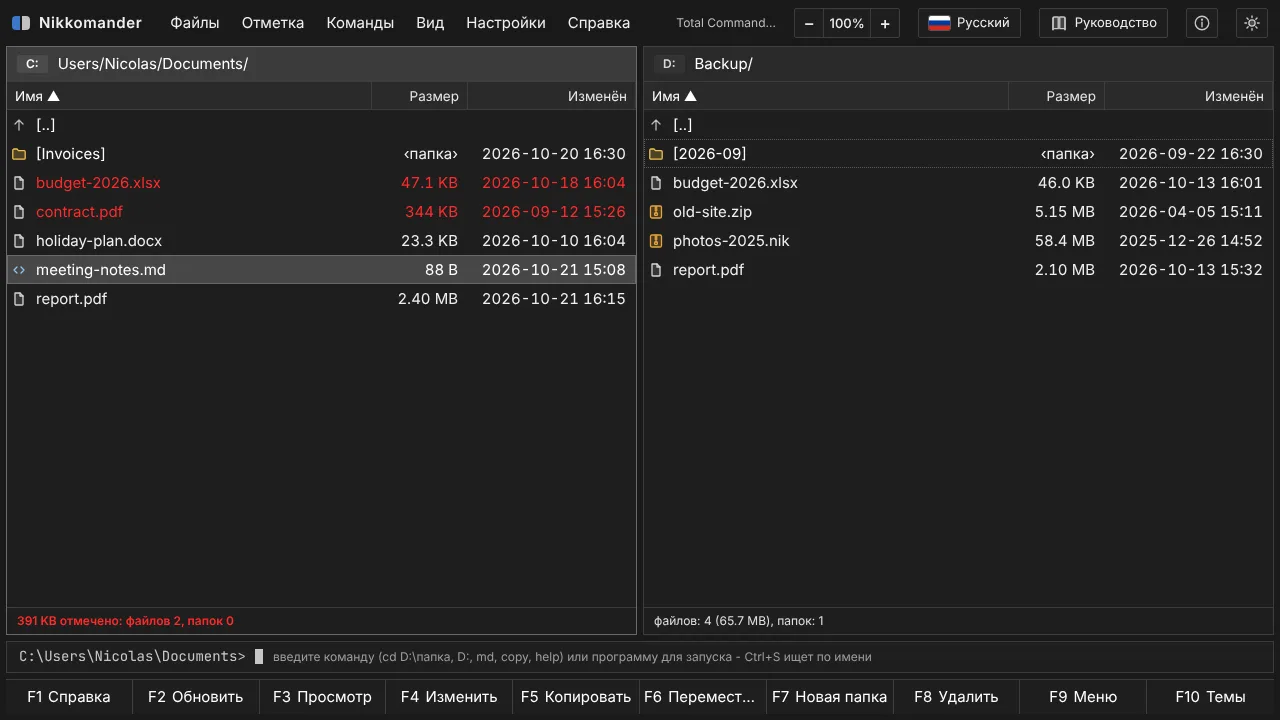
Task: Open the Вид menu
Action: click(430, 23)
